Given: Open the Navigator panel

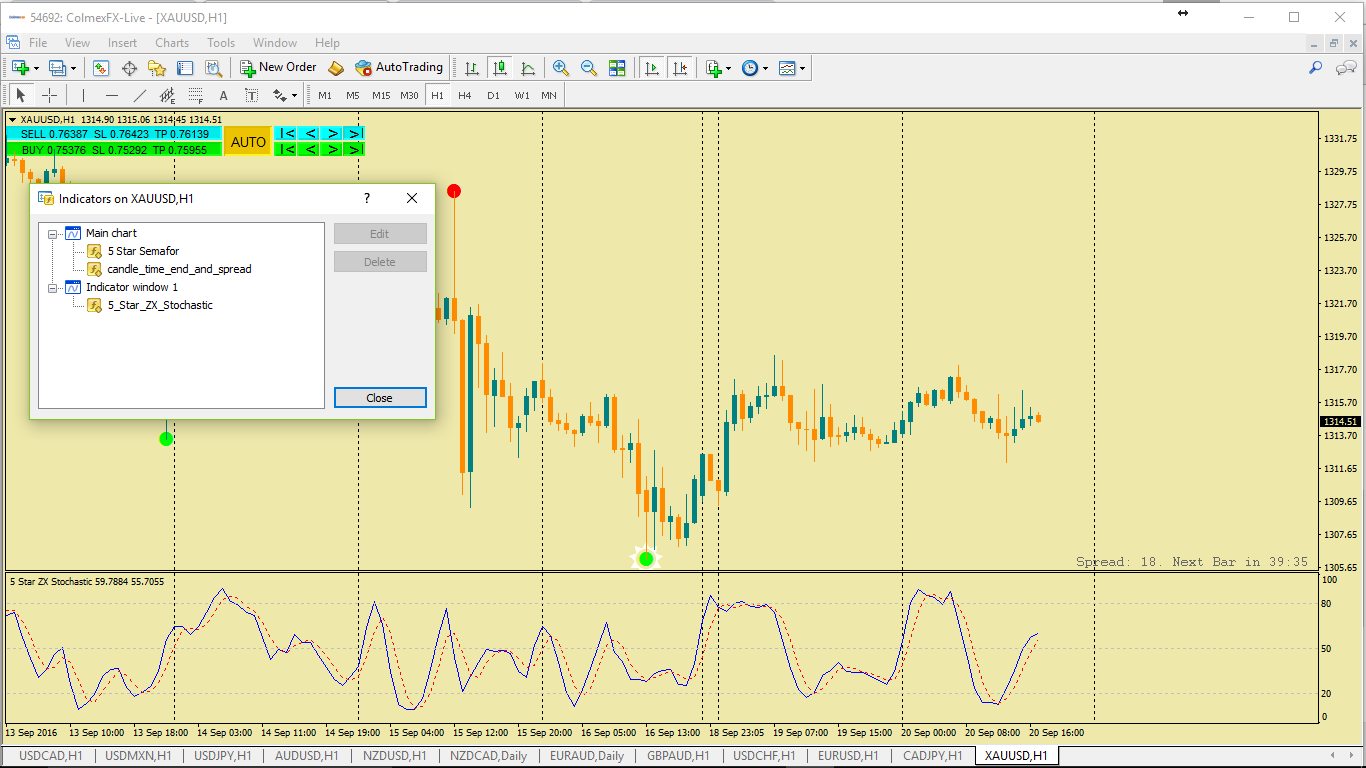Looking at the screenshot, I should coord(157,68).
